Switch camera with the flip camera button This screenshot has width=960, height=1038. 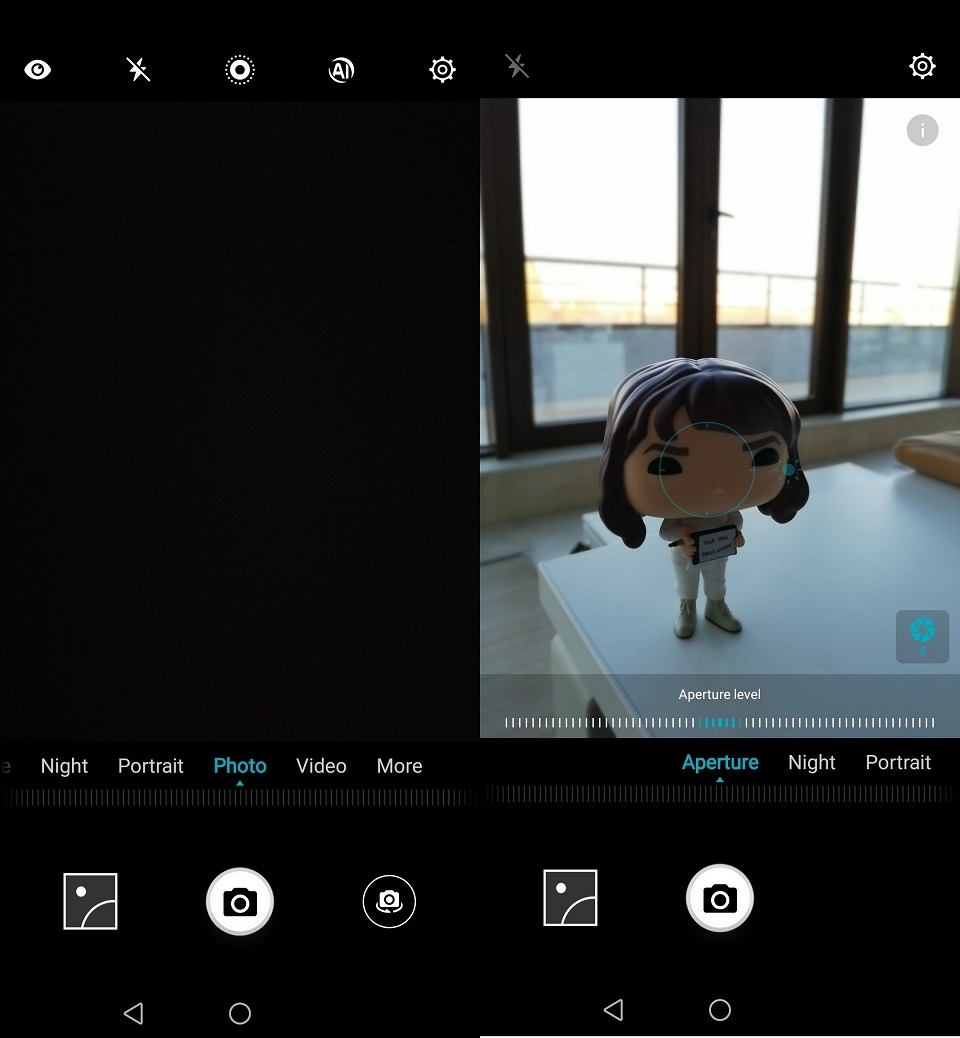(x=389, y=901)
